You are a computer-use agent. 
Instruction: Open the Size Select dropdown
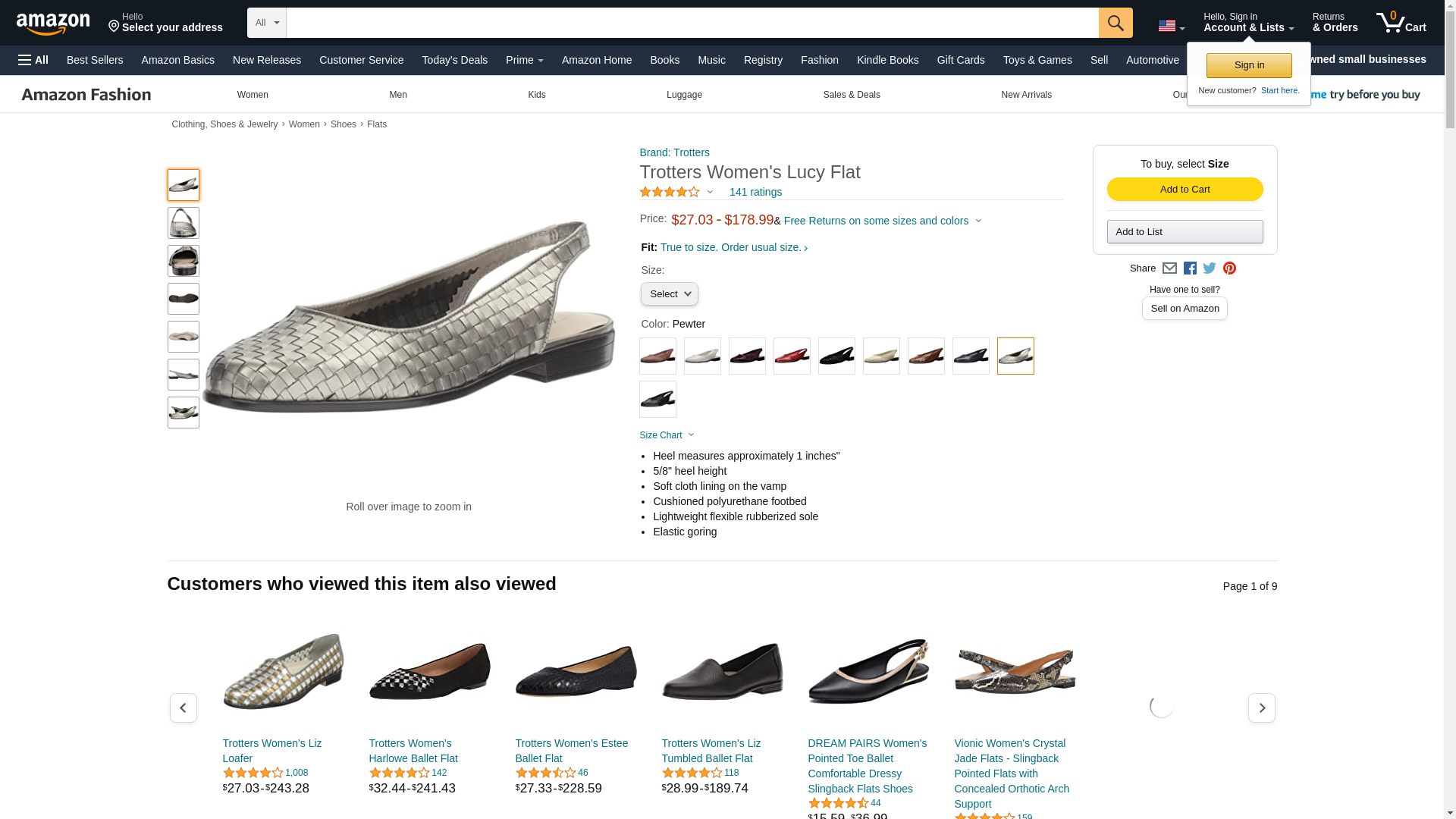point(669,294)
